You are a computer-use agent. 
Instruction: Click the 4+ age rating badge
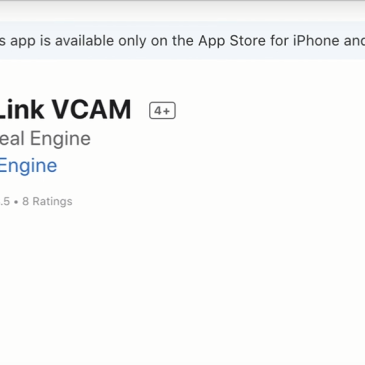pyautogui.click(x=162, y=110)
